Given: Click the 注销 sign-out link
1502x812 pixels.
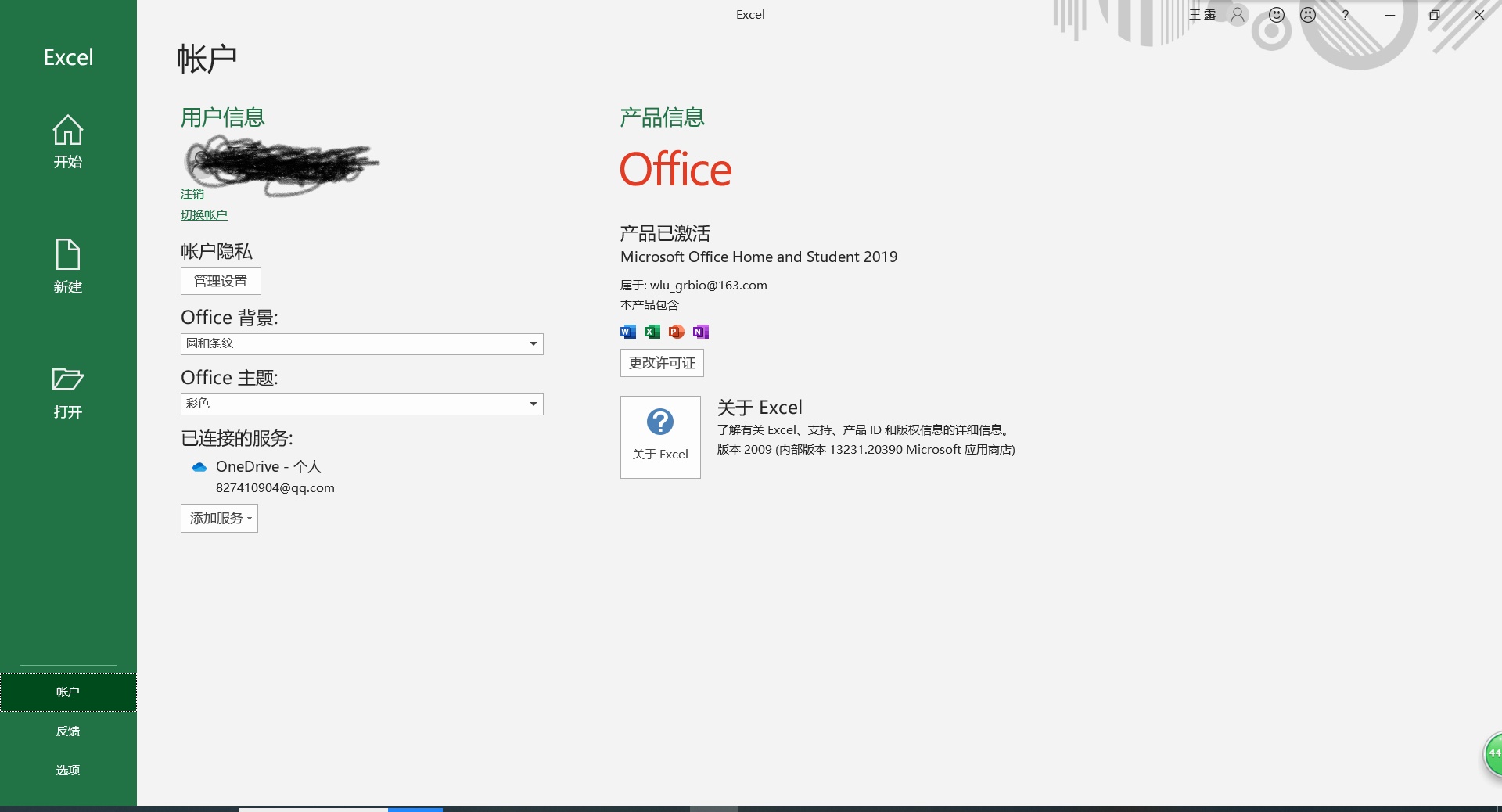Looking at the screenshot, I should [x=192, y=194].
